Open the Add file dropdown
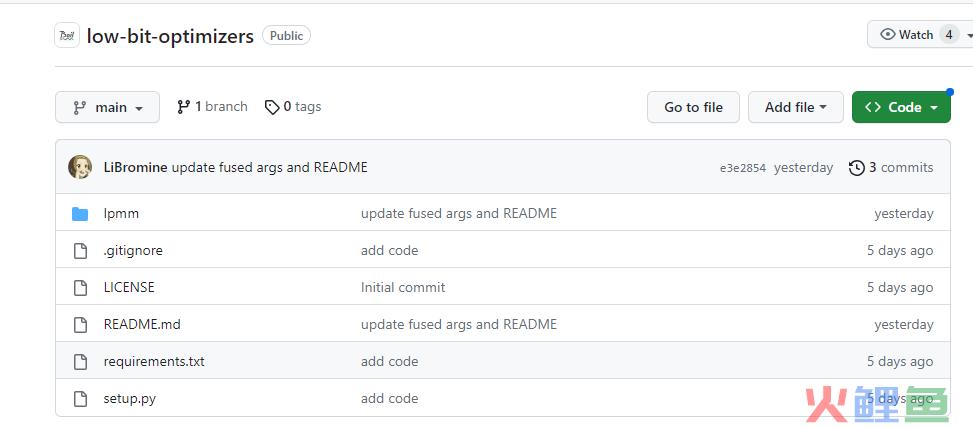Viewport: 973px width, 428px height. (x=795, y=107)
